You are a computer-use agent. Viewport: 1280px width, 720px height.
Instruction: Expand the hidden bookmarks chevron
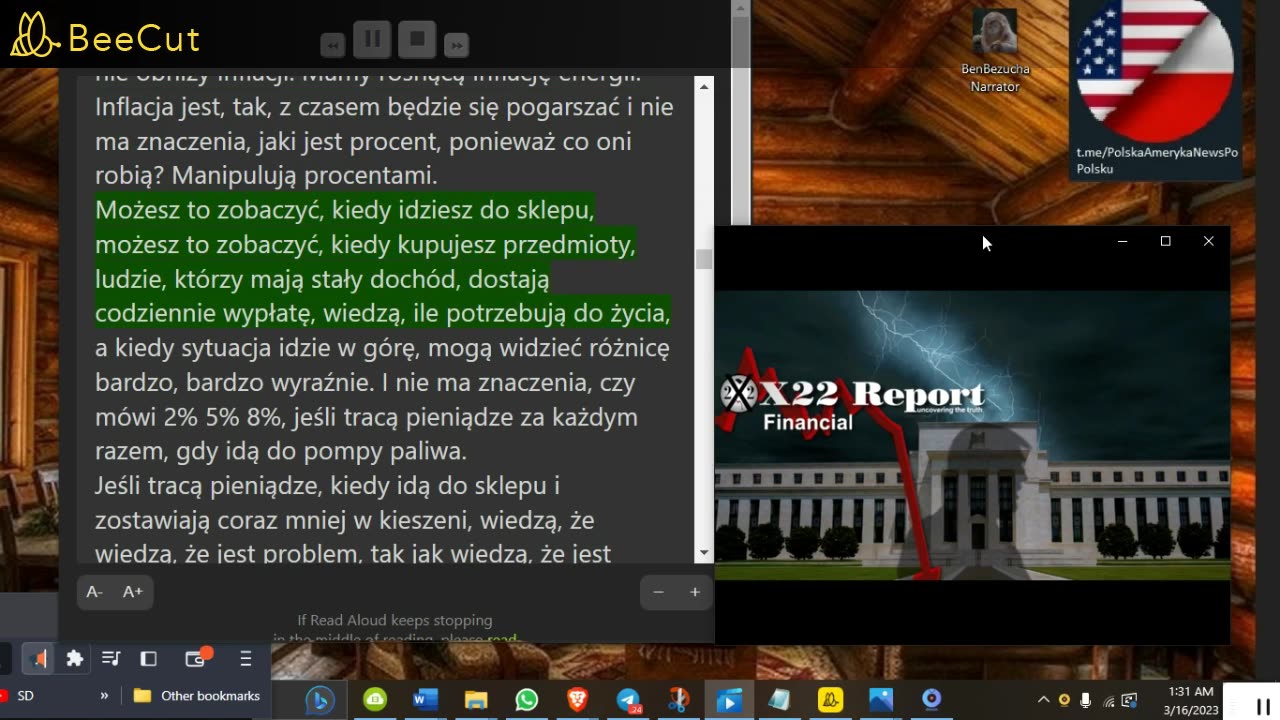pos(104,695)
